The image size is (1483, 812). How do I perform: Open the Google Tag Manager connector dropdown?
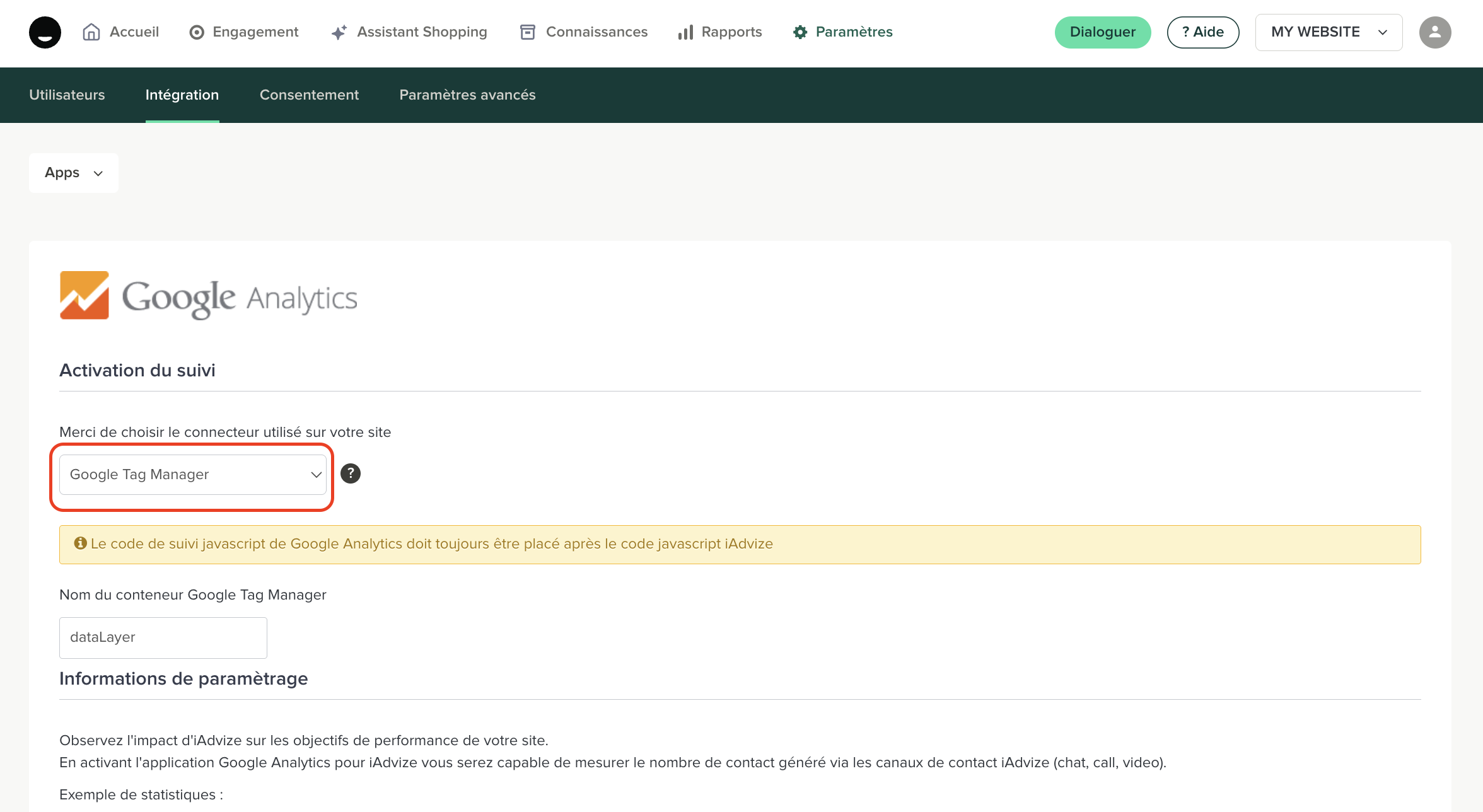click(193, 475)
